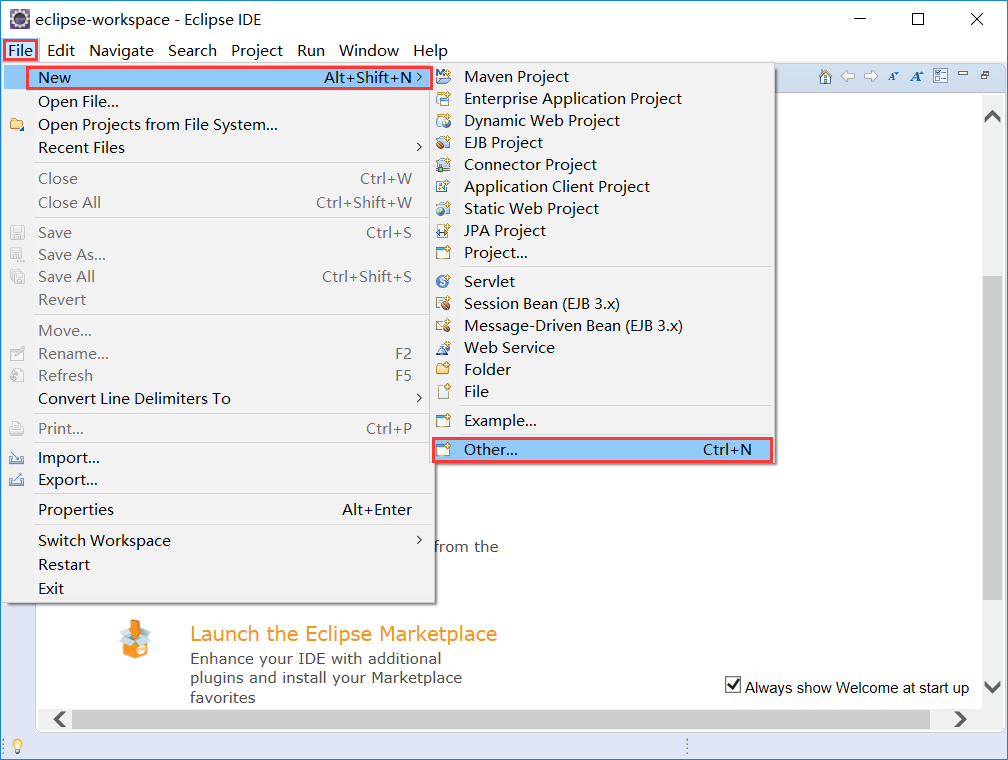Click the Servlet icon
Screen dimensions: 1008x760
point(444,281)
